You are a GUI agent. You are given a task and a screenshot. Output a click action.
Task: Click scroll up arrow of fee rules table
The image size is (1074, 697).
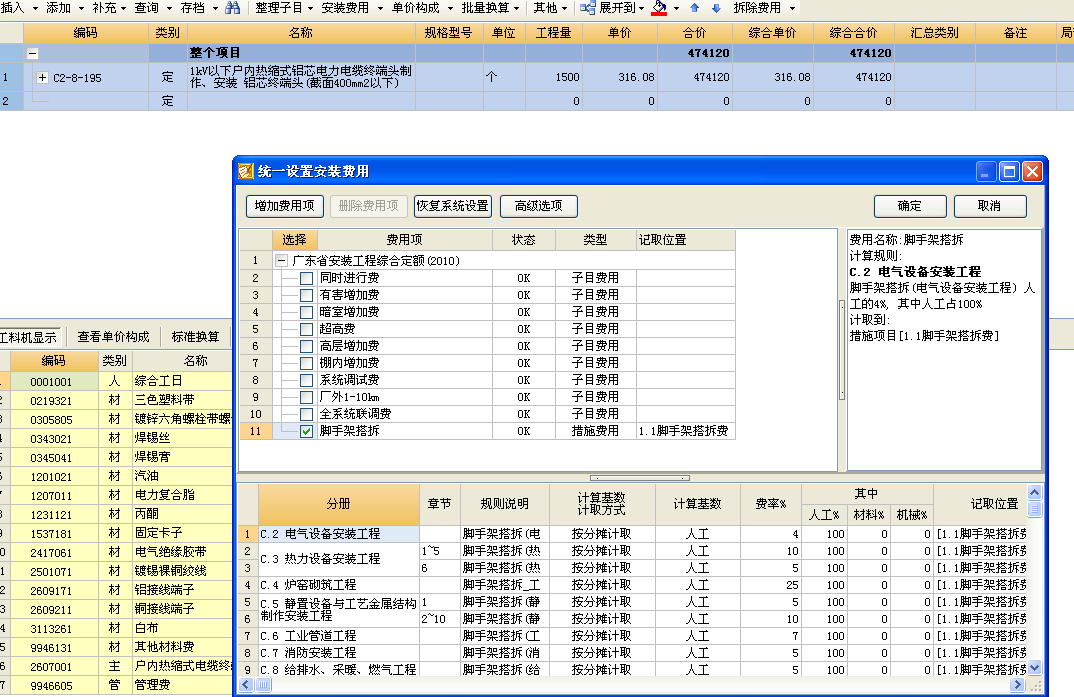point(1034,492)
